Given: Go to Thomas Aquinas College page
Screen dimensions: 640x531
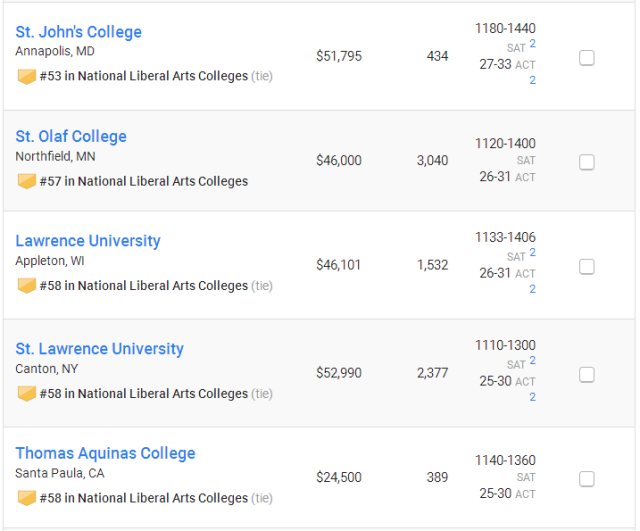Looking at the screenshot, I should pyautogui.click(x=105, y=453).
